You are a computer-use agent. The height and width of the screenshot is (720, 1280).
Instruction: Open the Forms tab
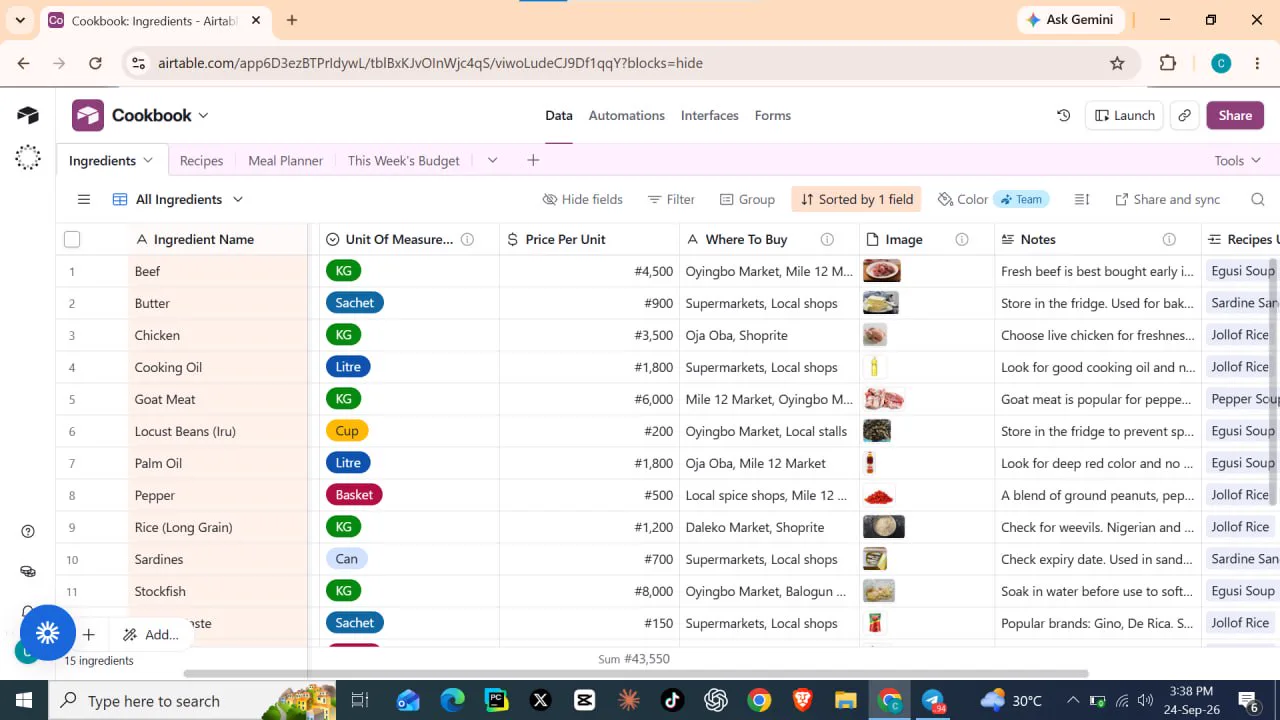pyautogui.click(x=772, y=115)
